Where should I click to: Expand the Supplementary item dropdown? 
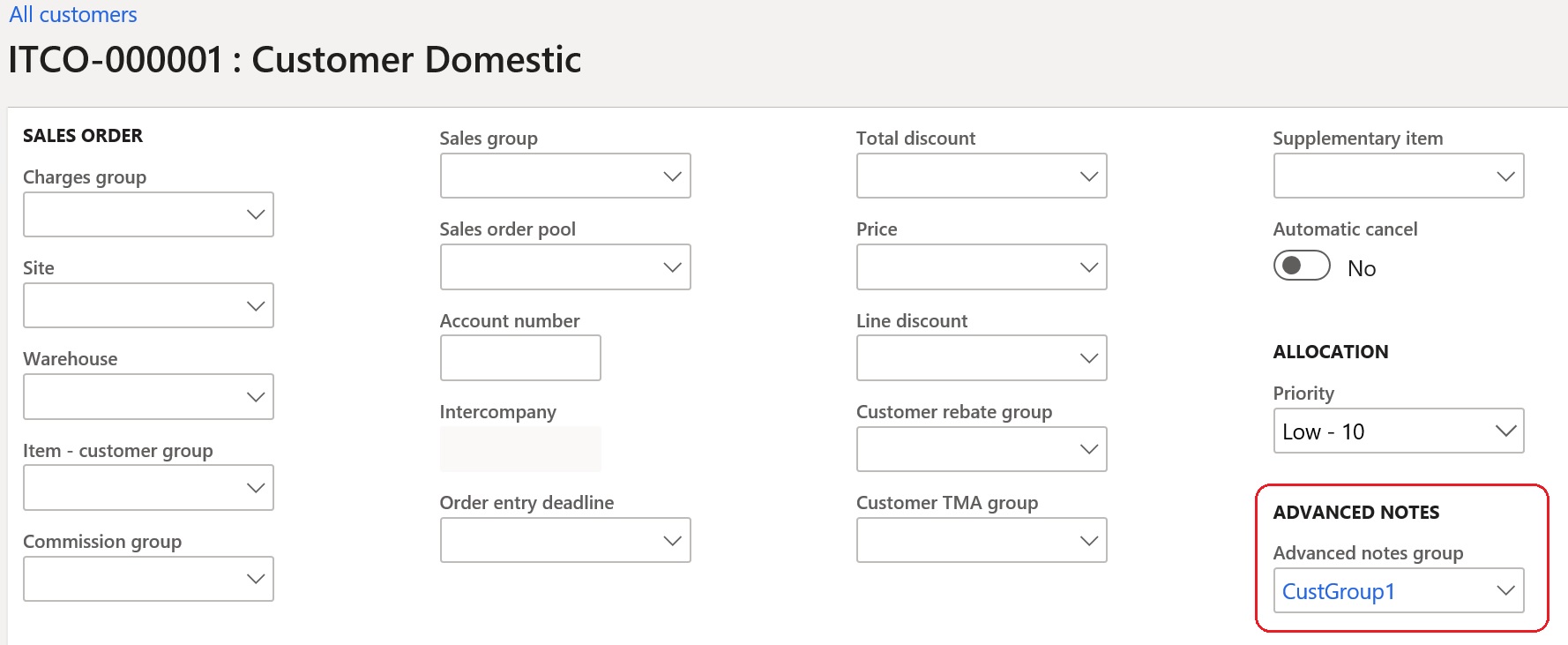pos(1505,175)
